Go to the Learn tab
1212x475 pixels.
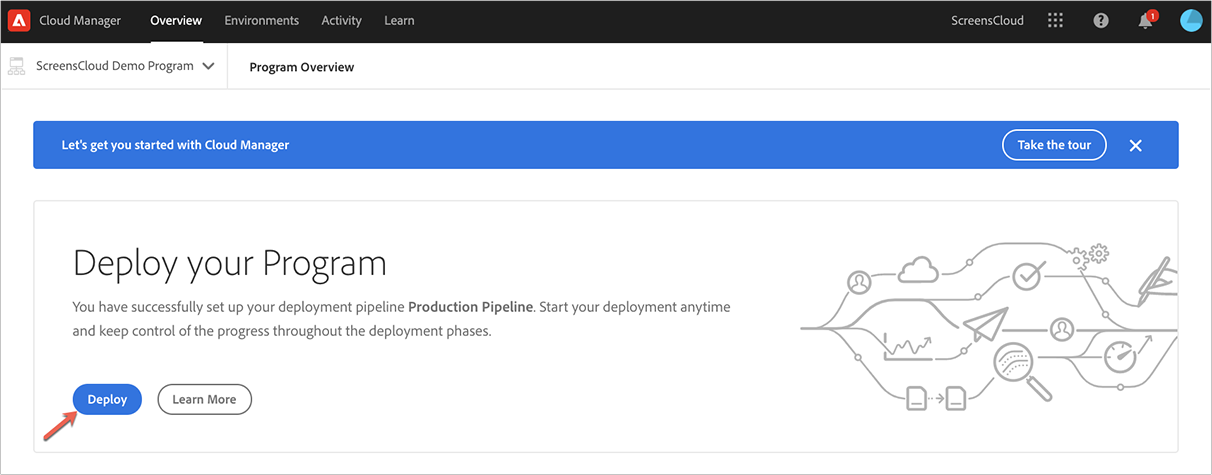(399, 20)
